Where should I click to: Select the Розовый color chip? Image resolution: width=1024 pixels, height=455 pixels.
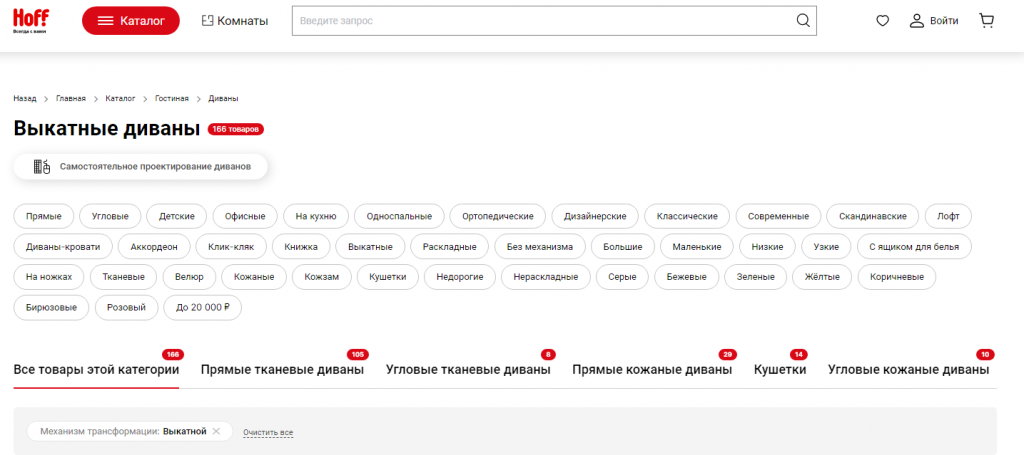point(127,307)
